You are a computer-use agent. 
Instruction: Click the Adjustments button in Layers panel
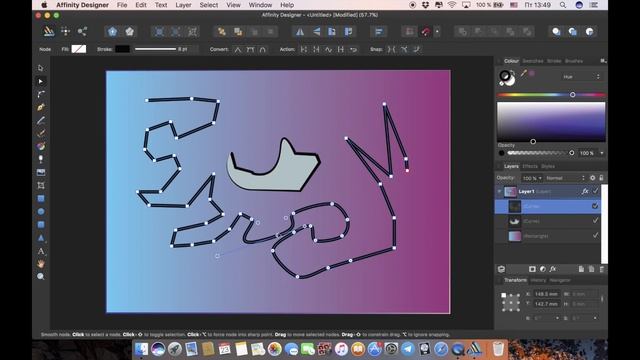coord(542,269)
